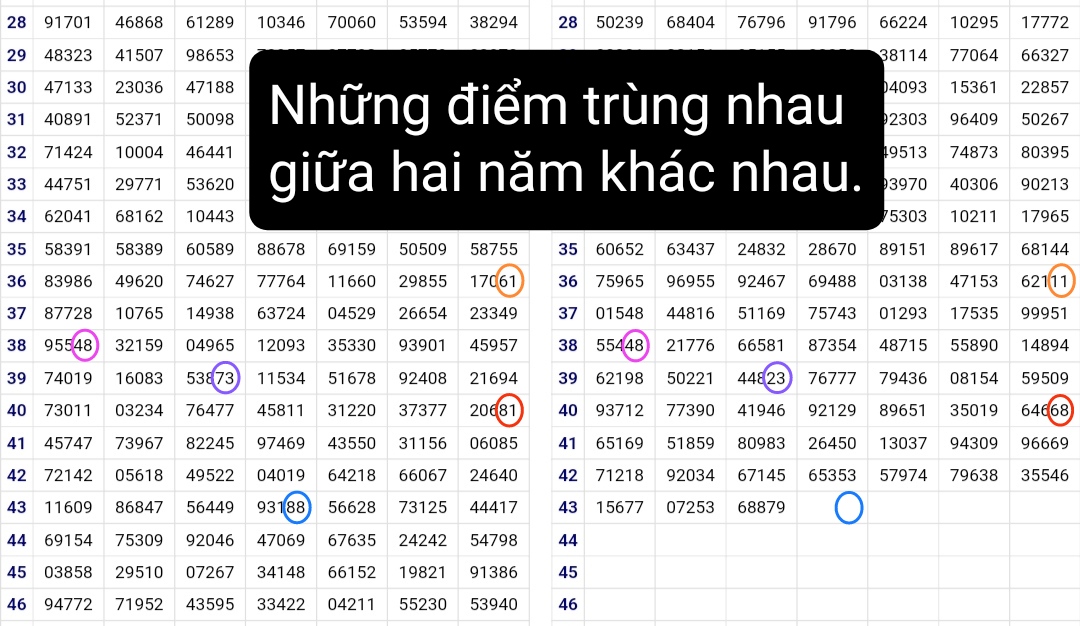Click the cell containing 37377
Screen dimensions: 1080x626
423,410
